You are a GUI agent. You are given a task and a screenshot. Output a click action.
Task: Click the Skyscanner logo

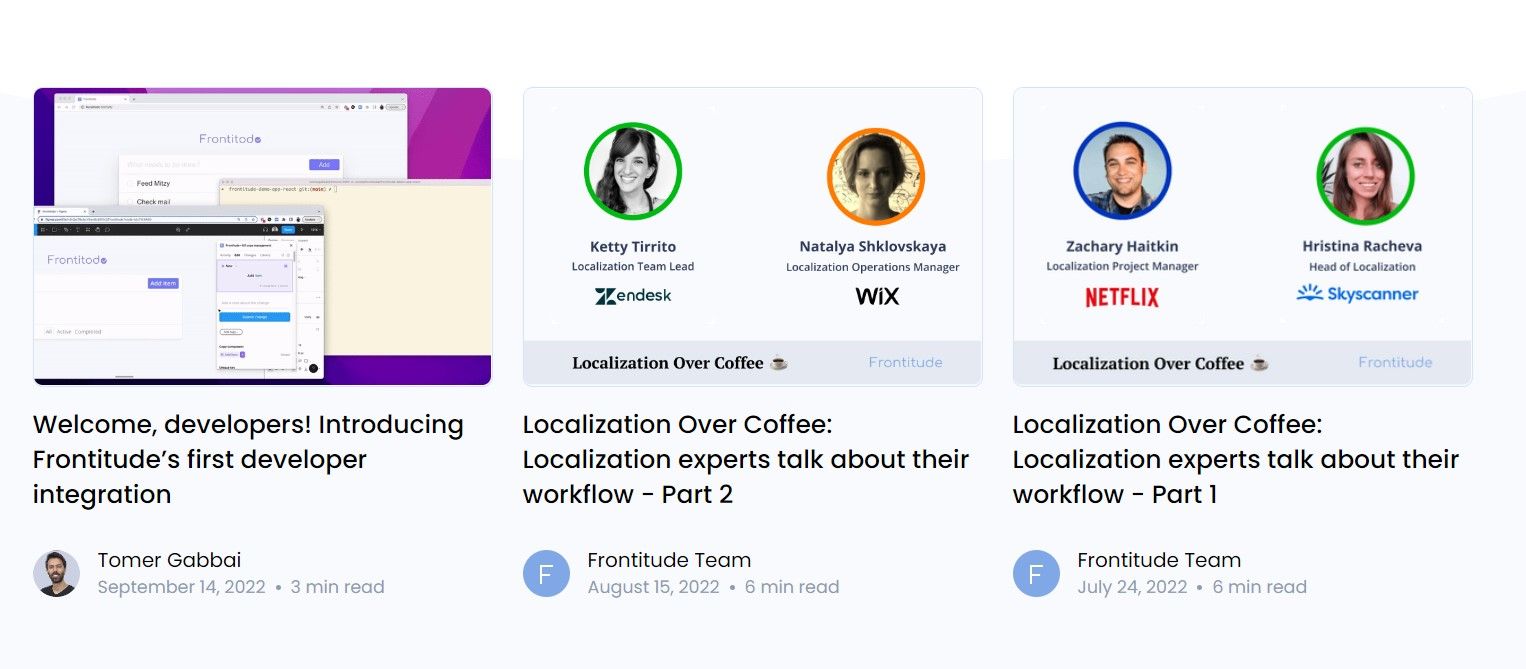tap(1357, 293)
